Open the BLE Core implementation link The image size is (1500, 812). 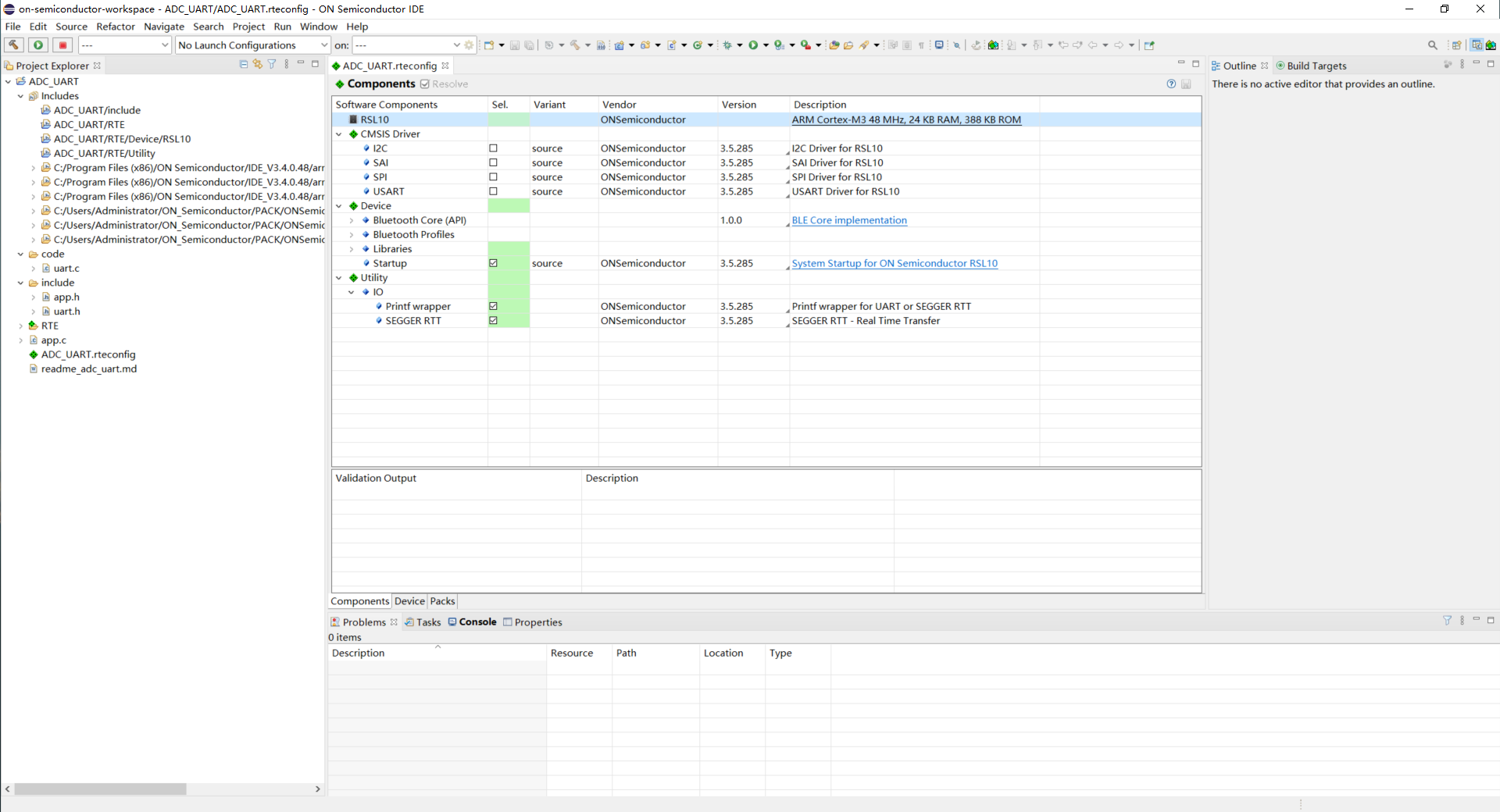(849, 220)
